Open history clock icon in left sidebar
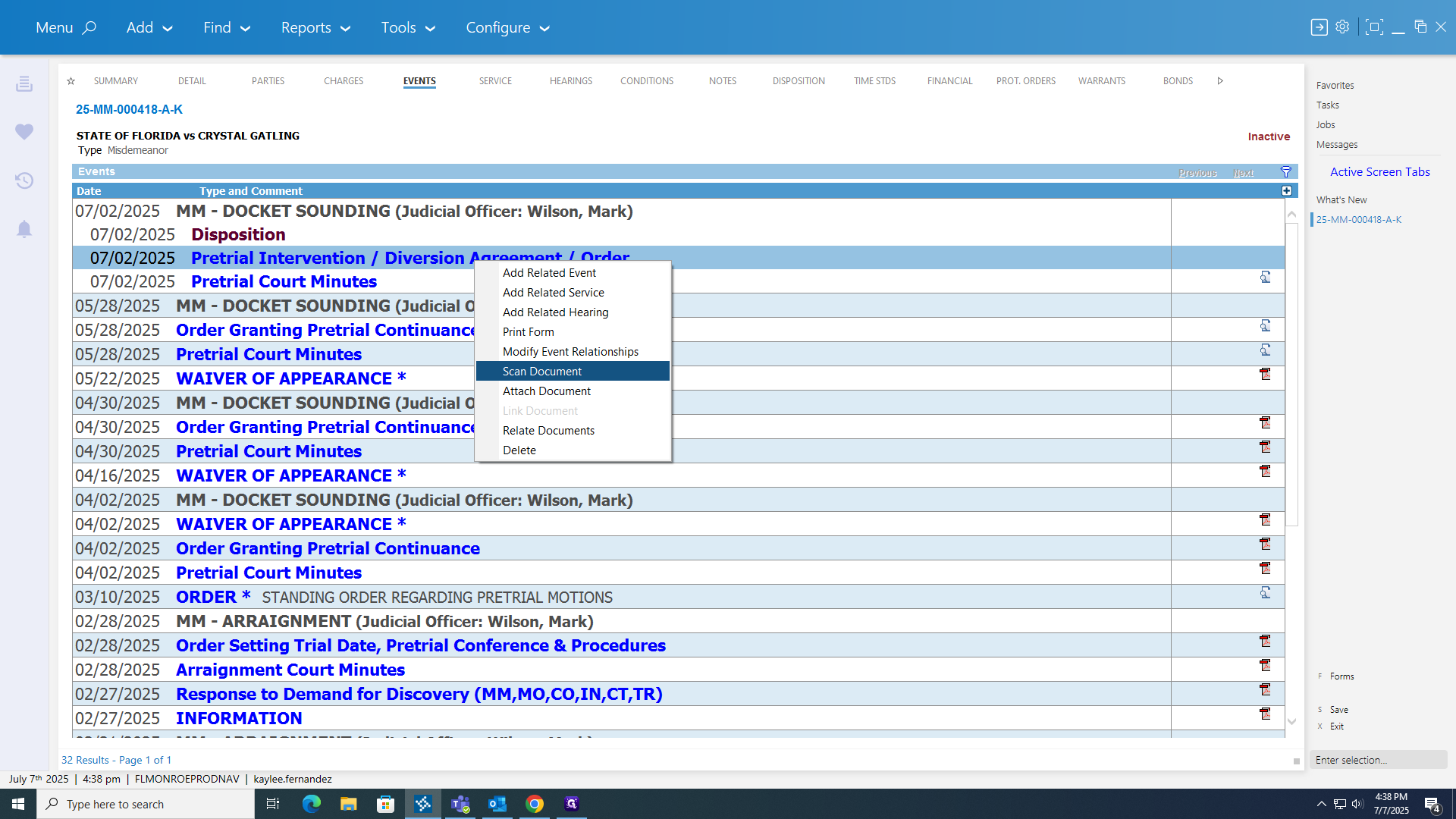The height and width of the screenshot is (819, 1456). click(x=24, y=180)
